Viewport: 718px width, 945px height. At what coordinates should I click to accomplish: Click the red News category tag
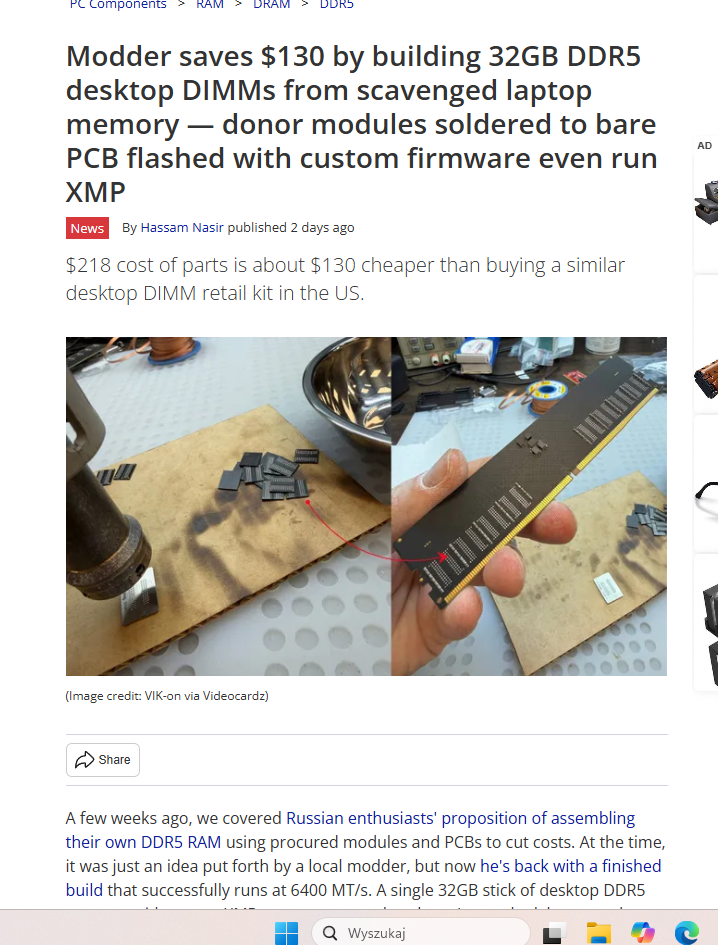87,228
